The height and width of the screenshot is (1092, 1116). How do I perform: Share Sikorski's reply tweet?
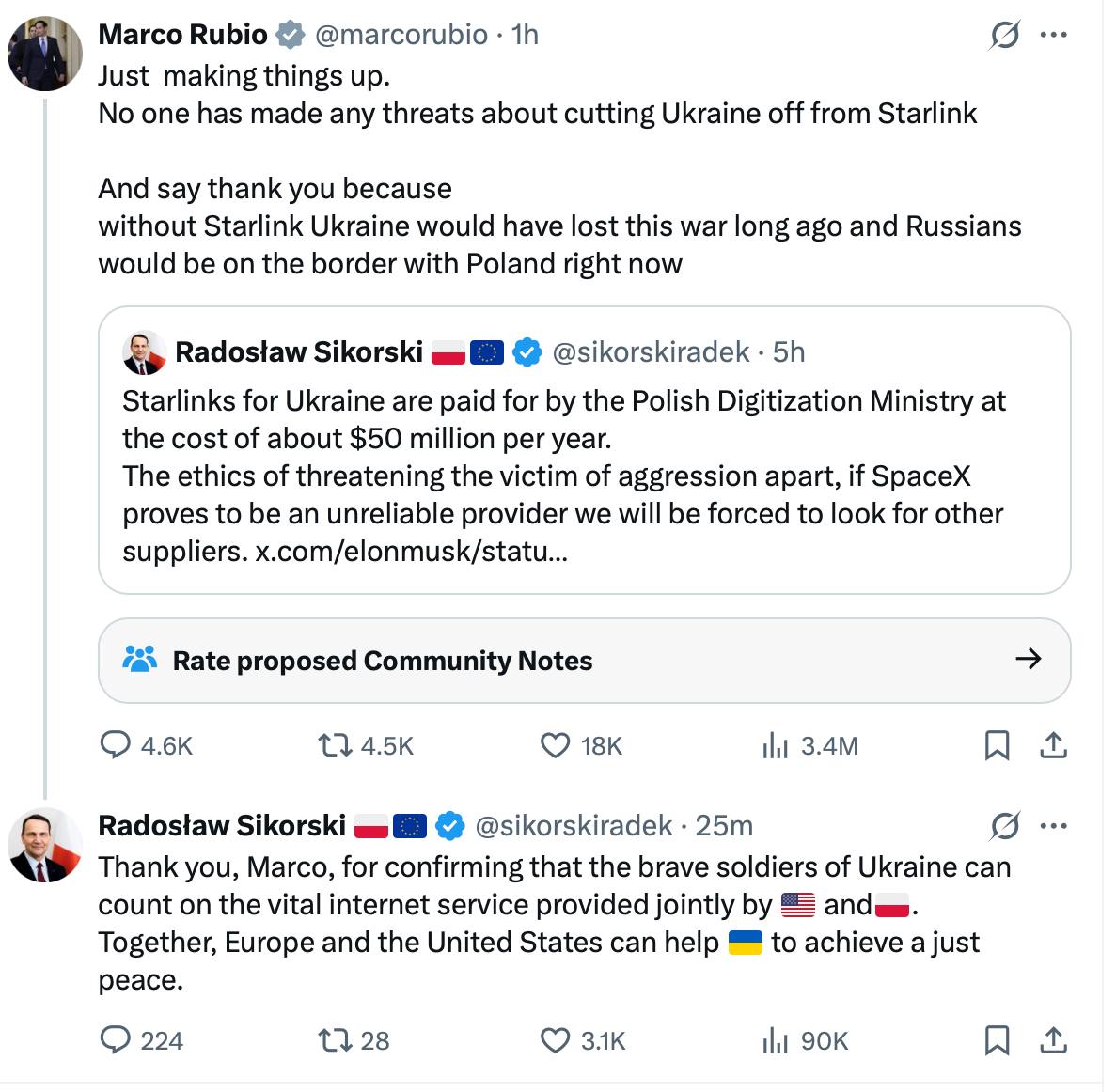pos(1054,1040)
